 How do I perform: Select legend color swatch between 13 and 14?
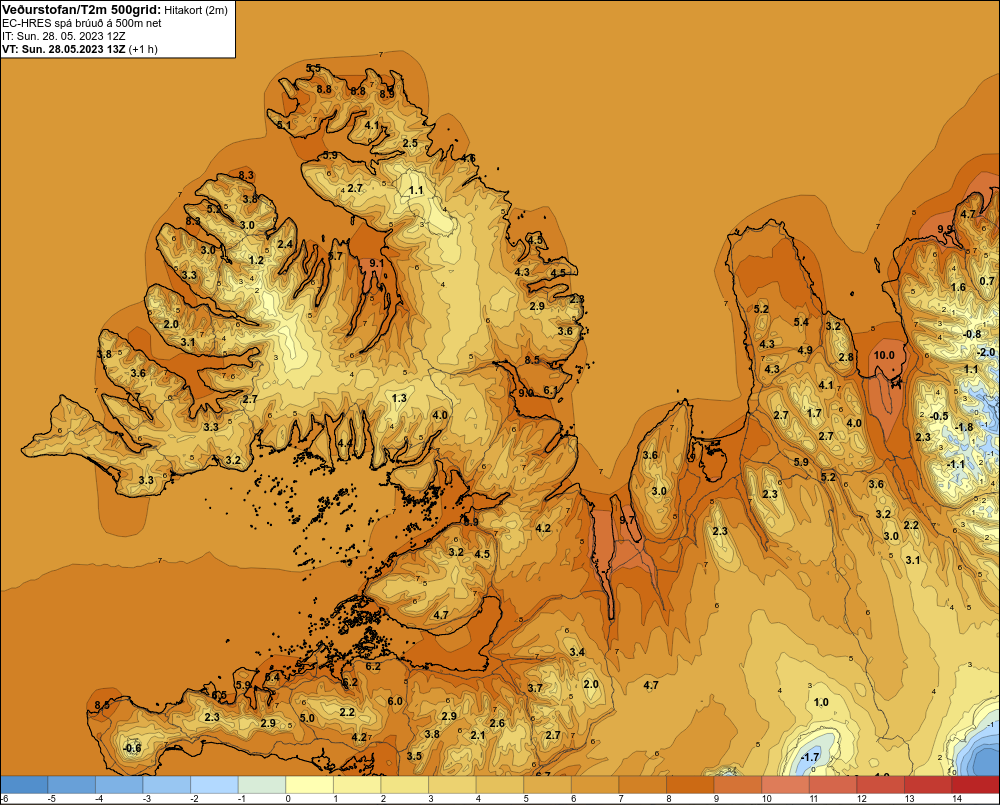928,785
